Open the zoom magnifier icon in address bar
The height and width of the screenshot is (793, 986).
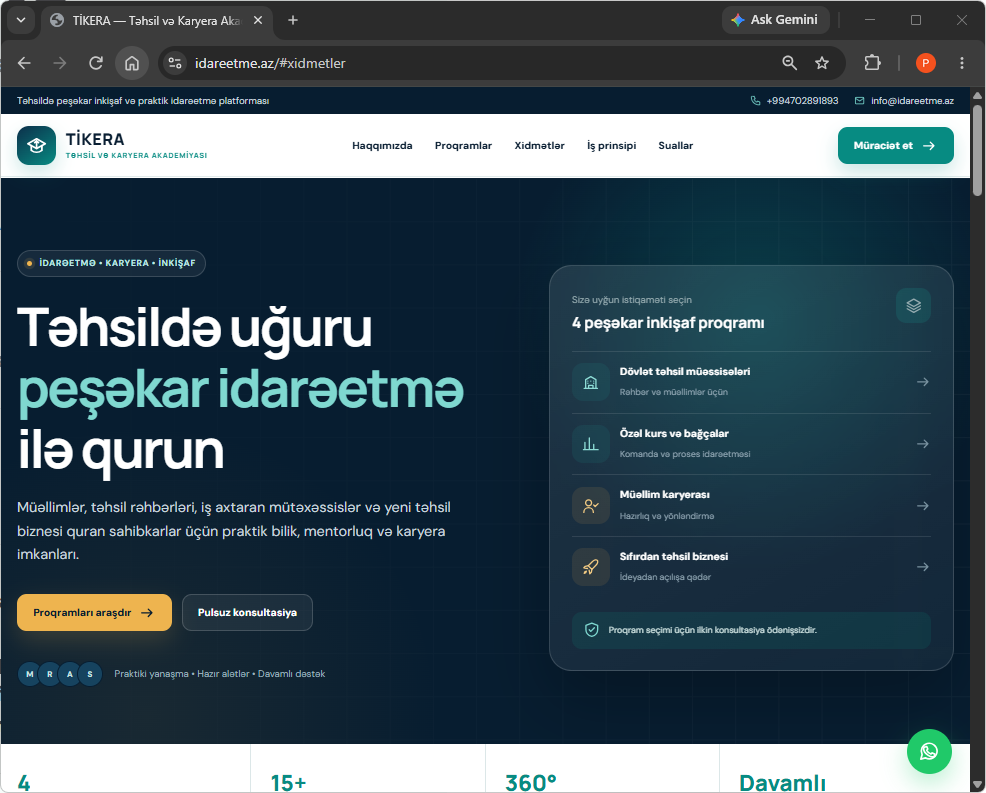(789, 63)
